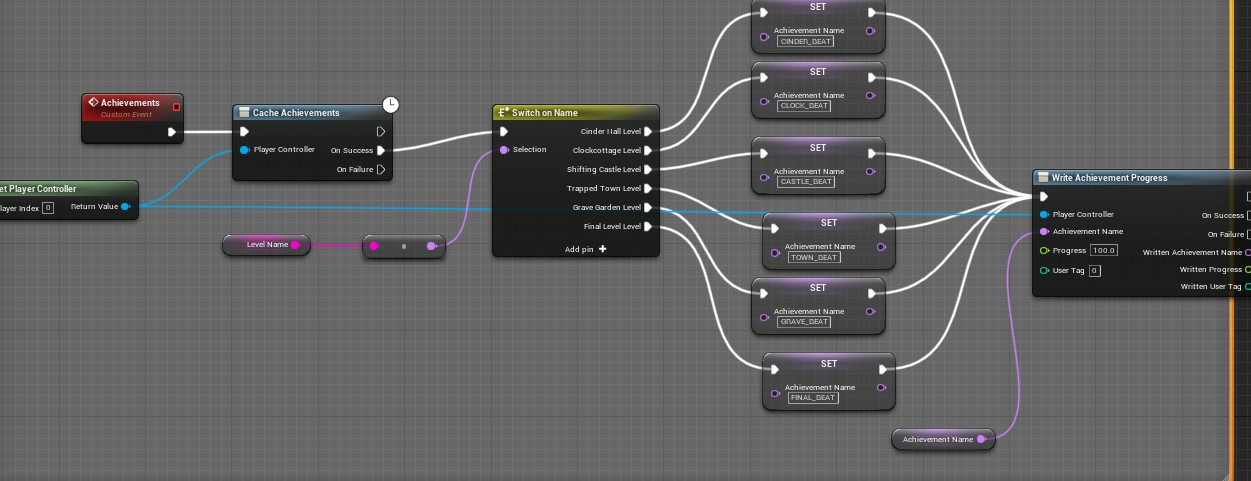Click the Player Index value field
1251x481 pixels.
point(47,208)
